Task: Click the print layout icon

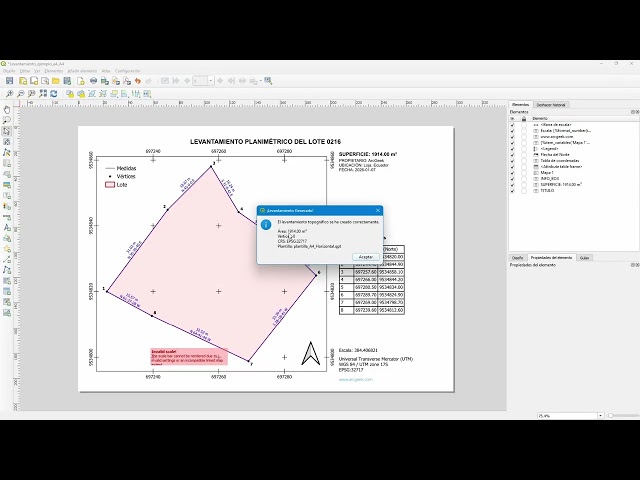Action: pos(93,81)
